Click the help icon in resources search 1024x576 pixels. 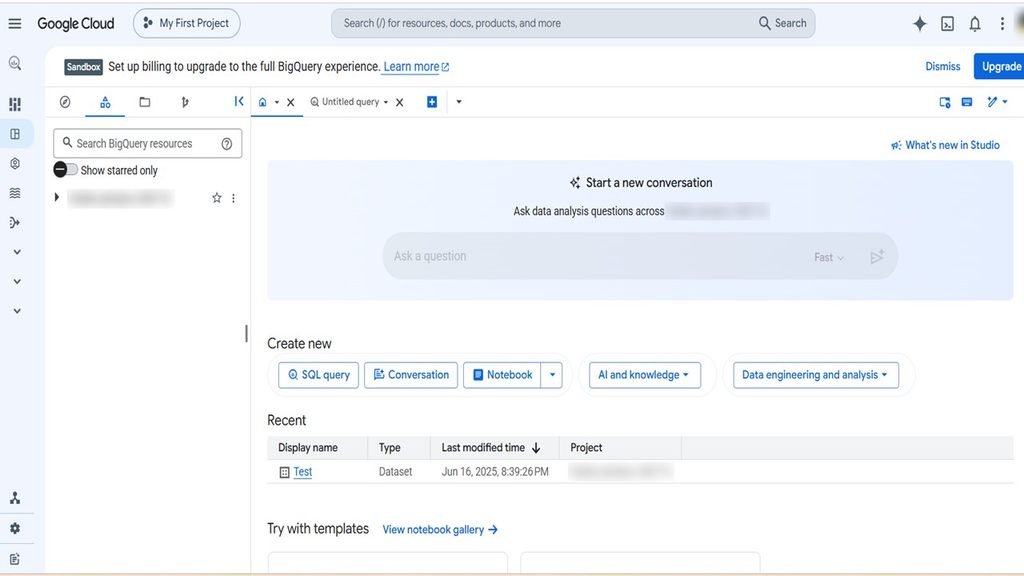pyautogui.click(x=227, y=144)
